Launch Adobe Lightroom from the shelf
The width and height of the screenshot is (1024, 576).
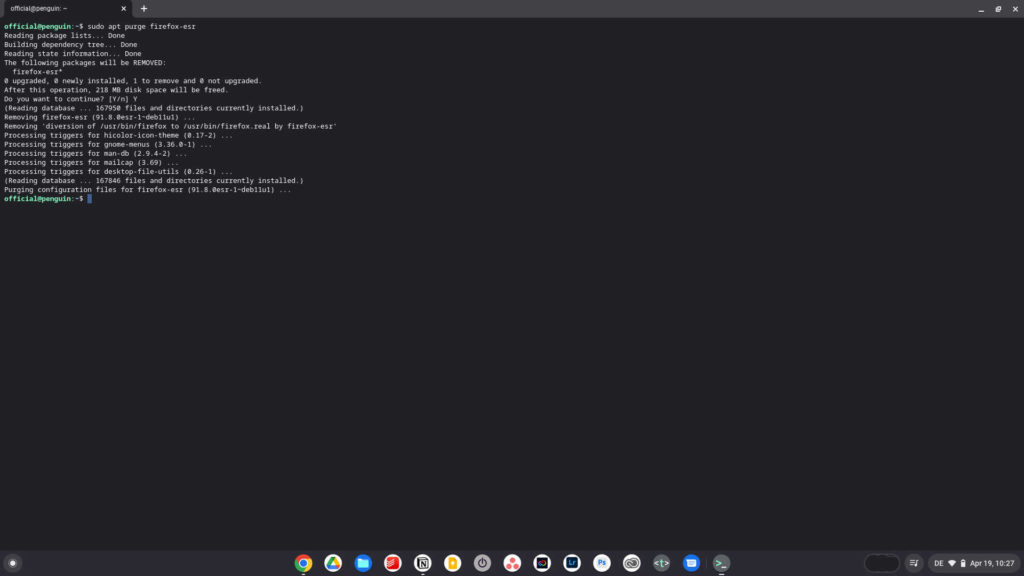[572, 563]
